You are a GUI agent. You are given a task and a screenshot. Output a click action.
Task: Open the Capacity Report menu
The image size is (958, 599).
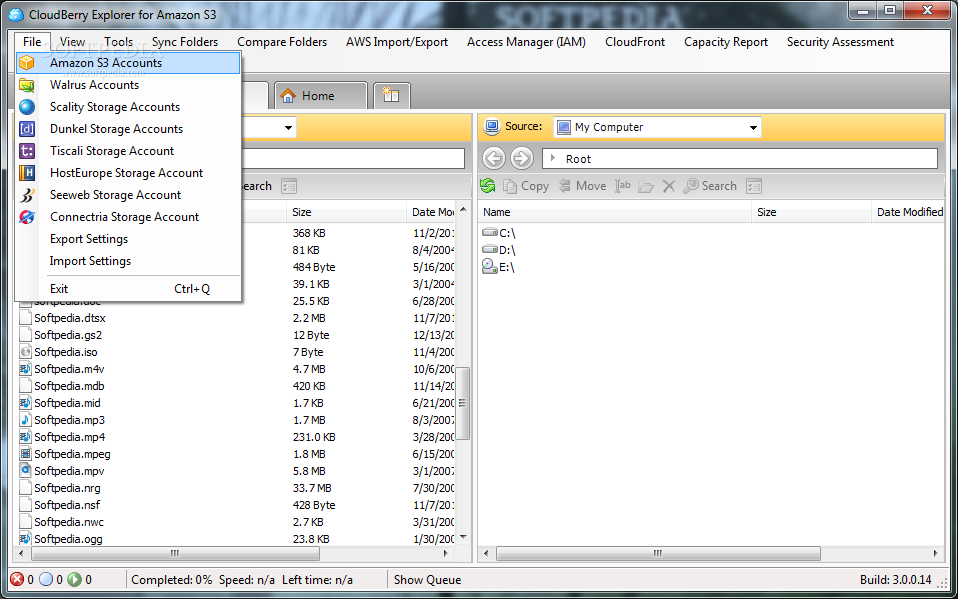click(726, 42)
